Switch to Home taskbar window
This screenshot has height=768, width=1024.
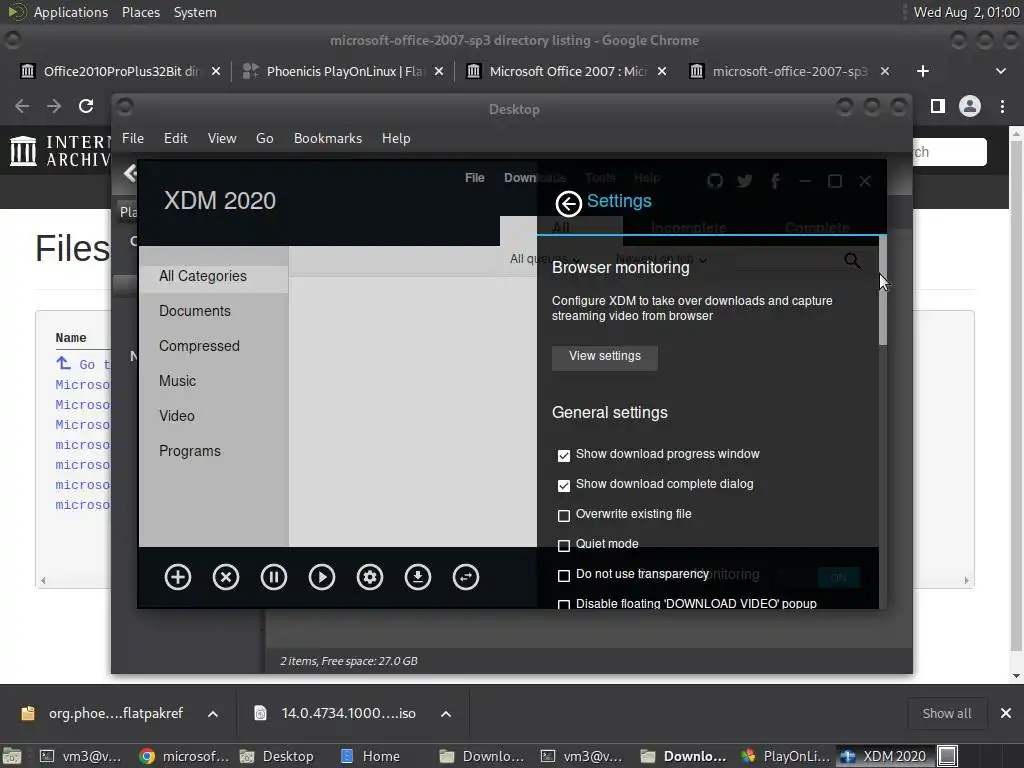pos(371,756)
